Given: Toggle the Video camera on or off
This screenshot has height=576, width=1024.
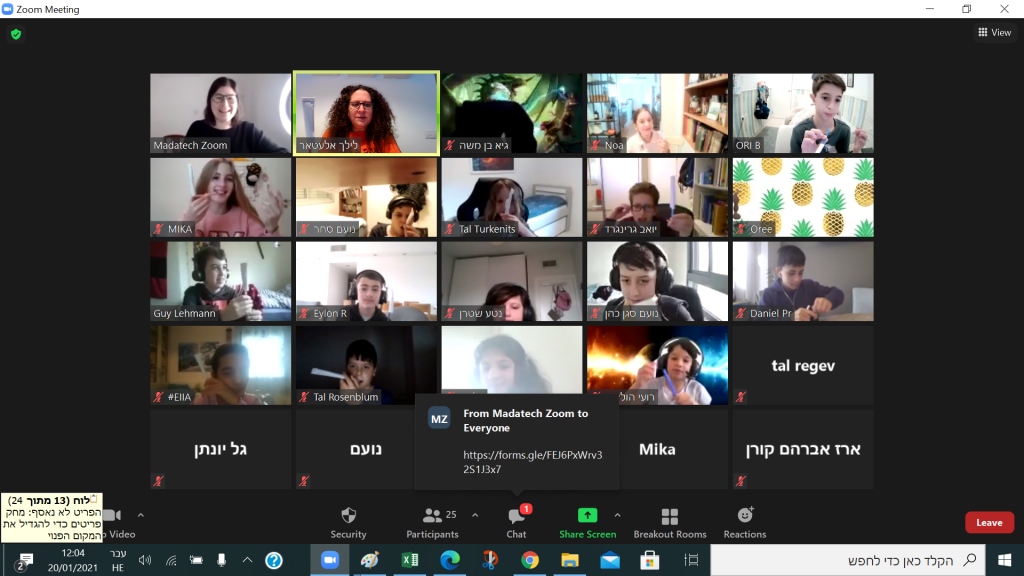Looking at the screenshot, I should tap(114, 521).
